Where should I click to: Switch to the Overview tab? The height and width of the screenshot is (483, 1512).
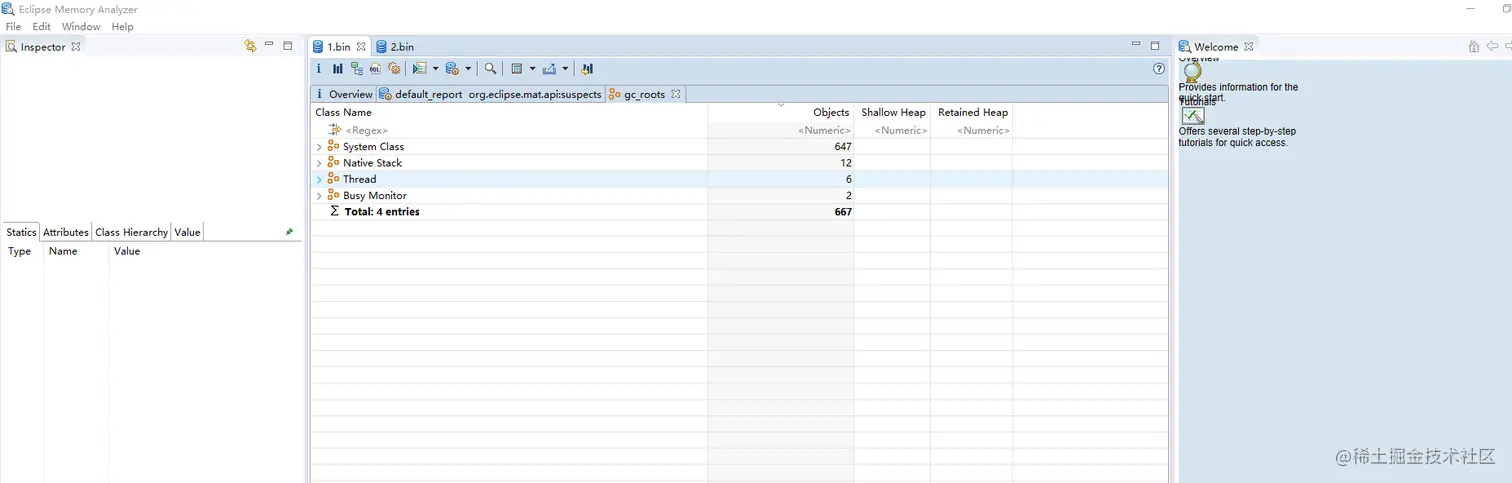[343, 94]
